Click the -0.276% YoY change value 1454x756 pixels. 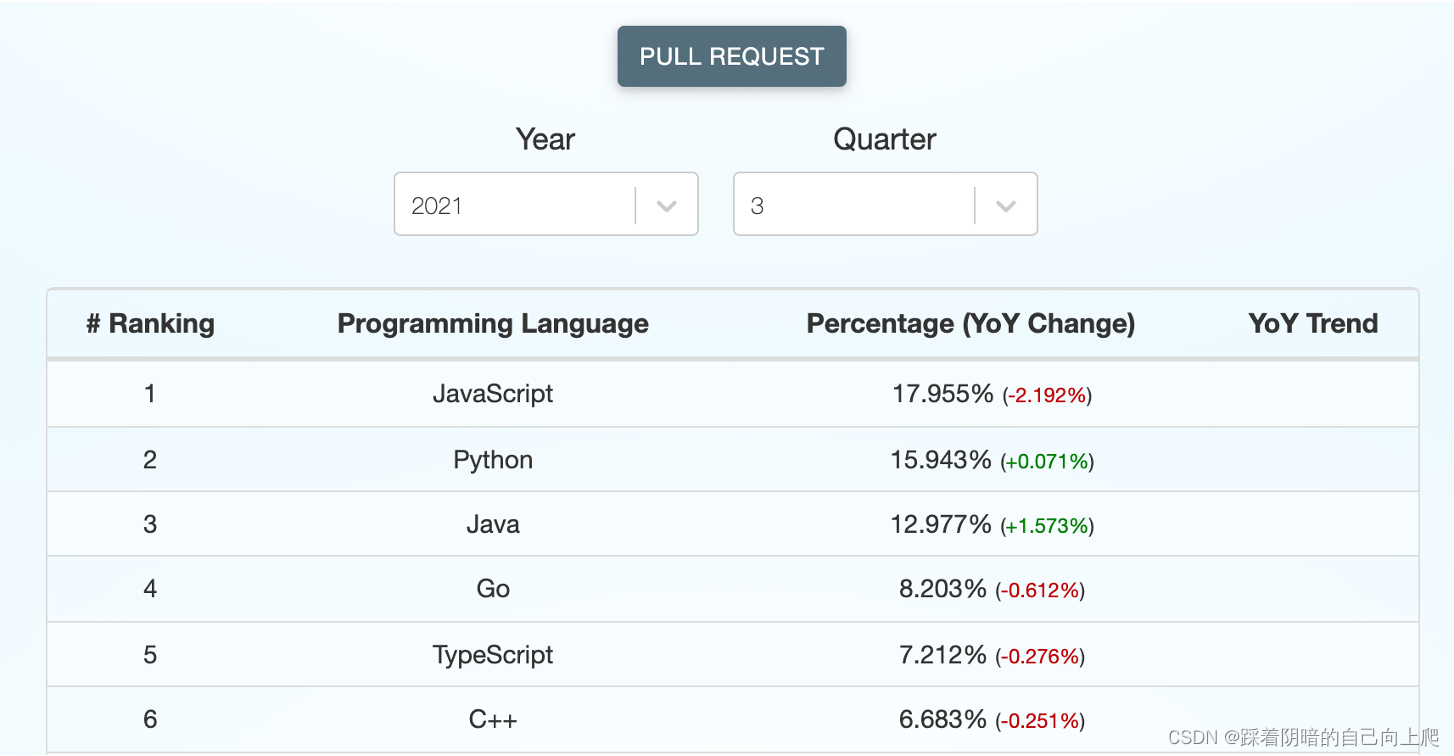pos(1040,657)
